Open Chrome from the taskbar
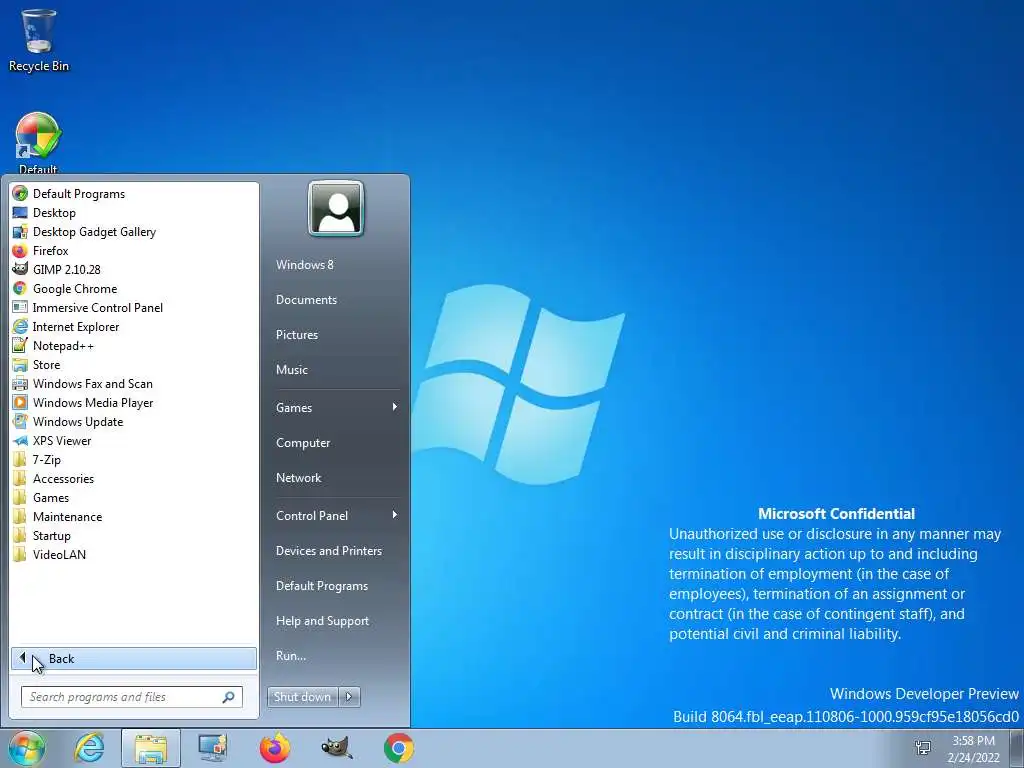Image resolution: width=1024 pixels, height=768 pixels. coord(399,748)
